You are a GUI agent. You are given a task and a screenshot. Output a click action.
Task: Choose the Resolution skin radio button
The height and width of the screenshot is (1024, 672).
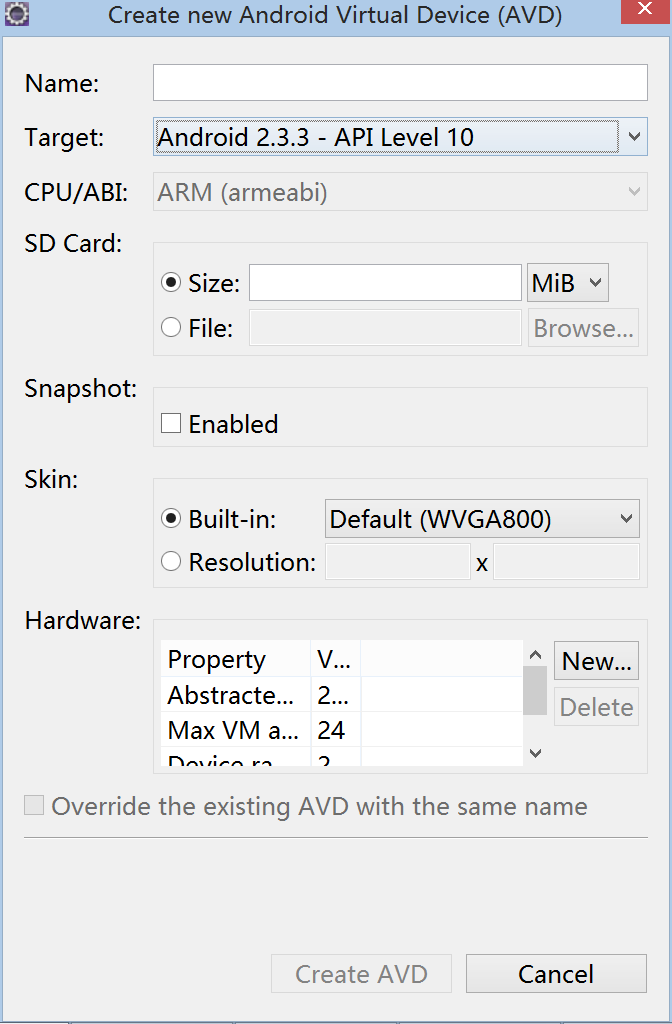pyautogui.click(x=171, y=561)
